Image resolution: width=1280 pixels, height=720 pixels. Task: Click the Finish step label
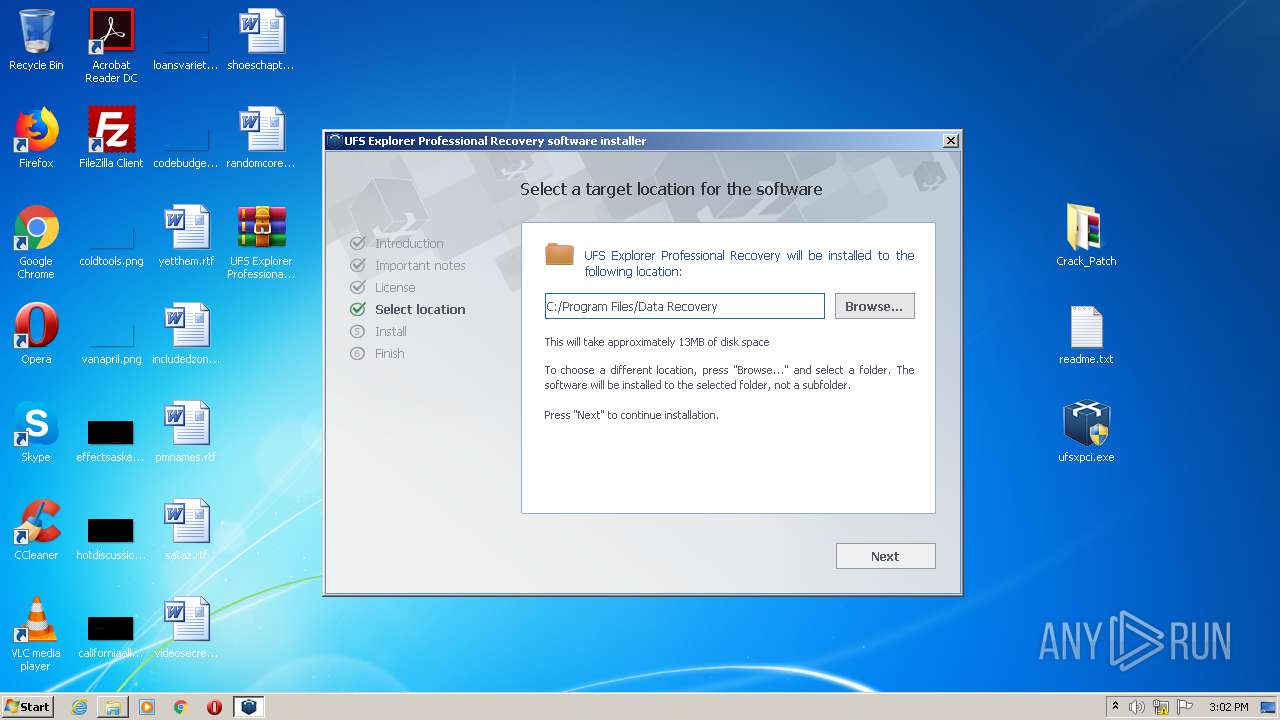(390, 353)
